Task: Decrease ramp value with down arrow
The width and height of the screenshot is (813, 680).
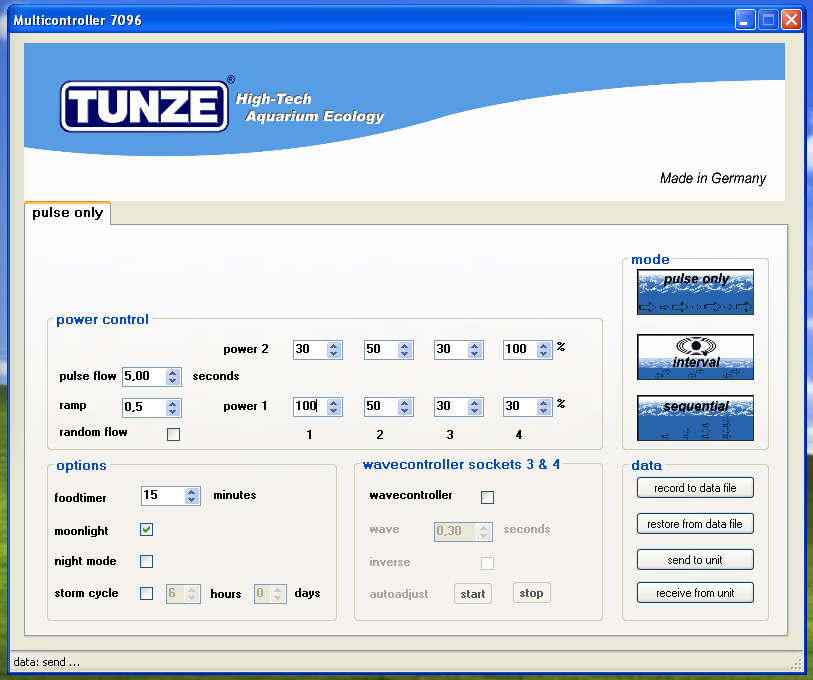Action: [173, 412]
